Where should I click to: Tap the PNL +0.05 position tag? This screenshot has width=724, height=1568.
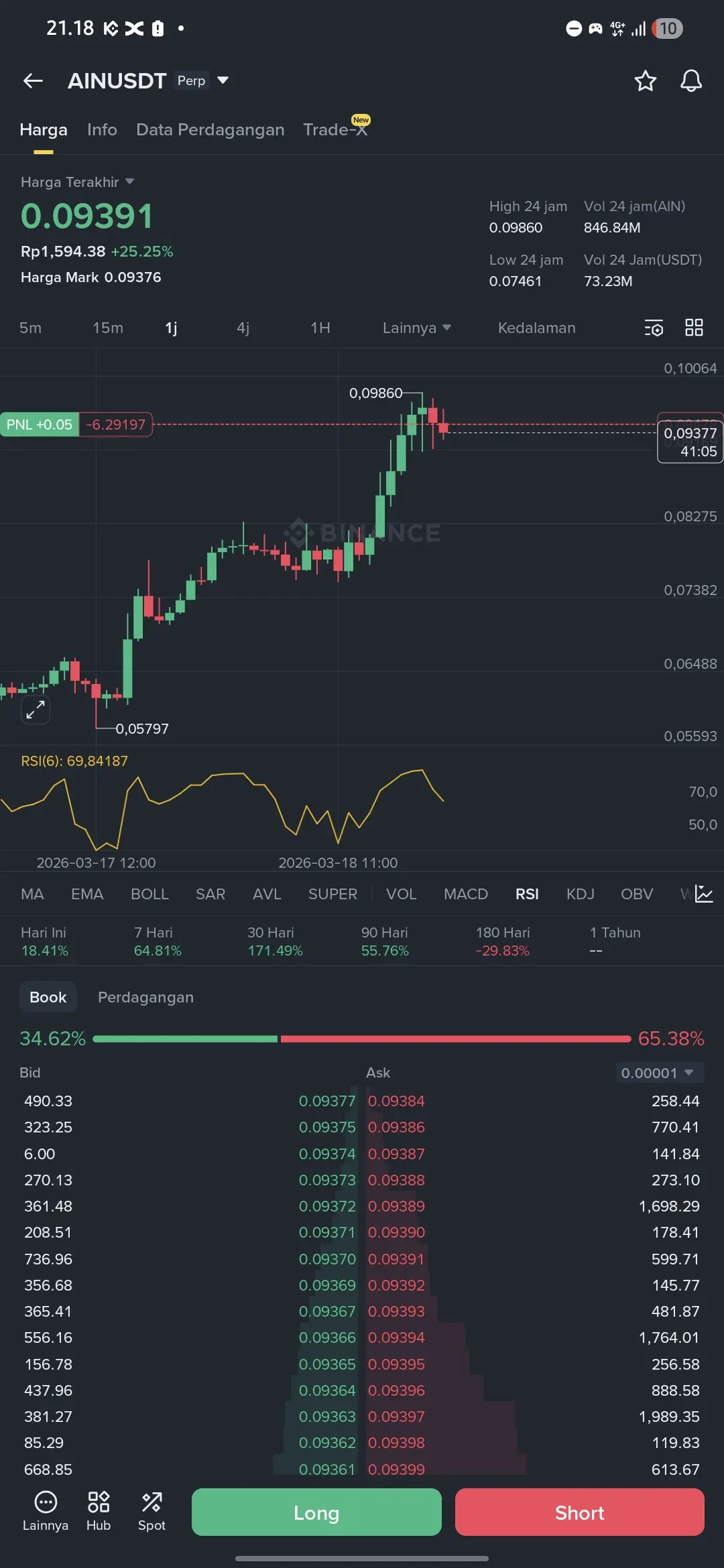[40, 424]
